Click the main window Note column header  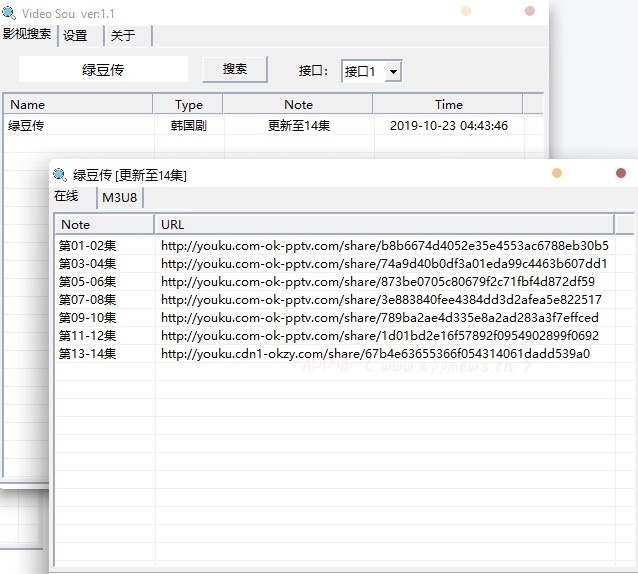coord(298,105)
